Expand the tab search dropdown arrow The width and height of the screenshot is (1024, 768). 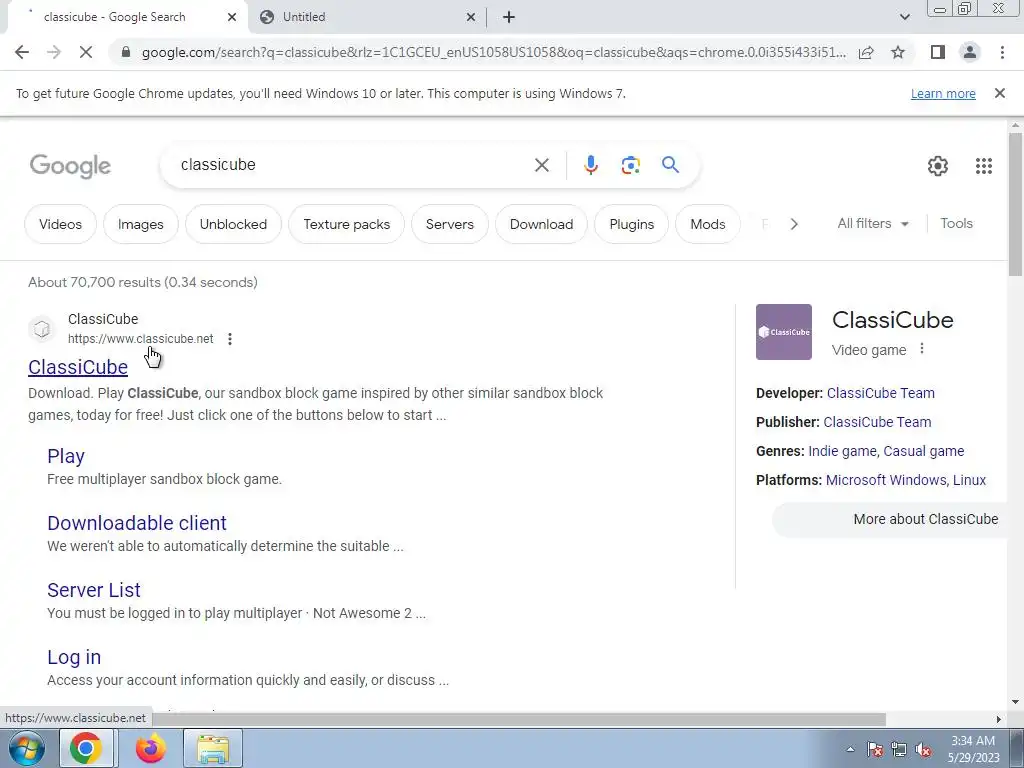point(904,17)
